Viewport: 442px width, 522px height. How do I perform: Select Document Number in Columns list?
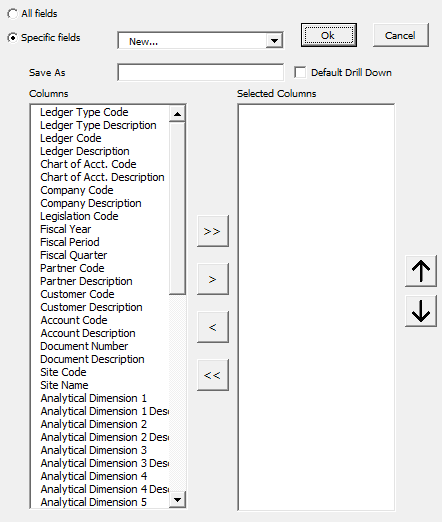coord(99,346)
